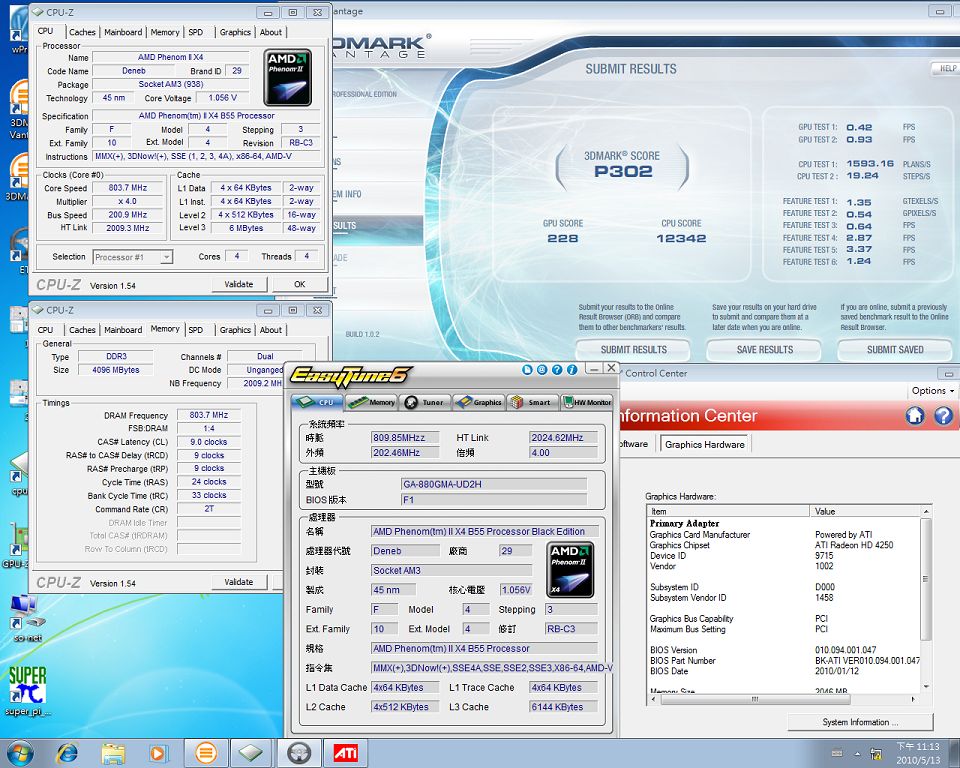Click the HELP button in 3DMark Vantage
The width and height of the screenshot is (960, 768).
tap(947, 69)
